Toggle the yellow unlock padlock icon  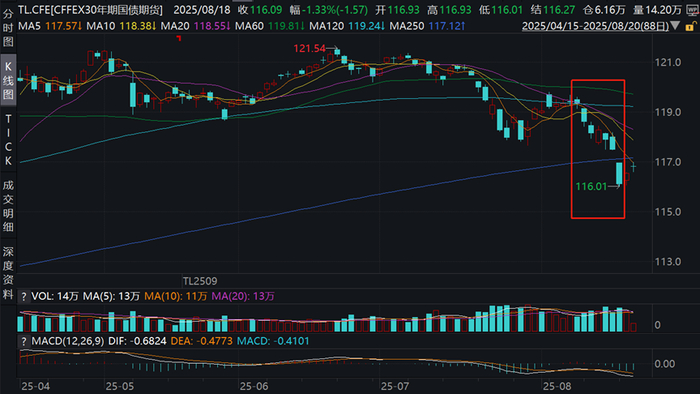(x=691, y=26)
